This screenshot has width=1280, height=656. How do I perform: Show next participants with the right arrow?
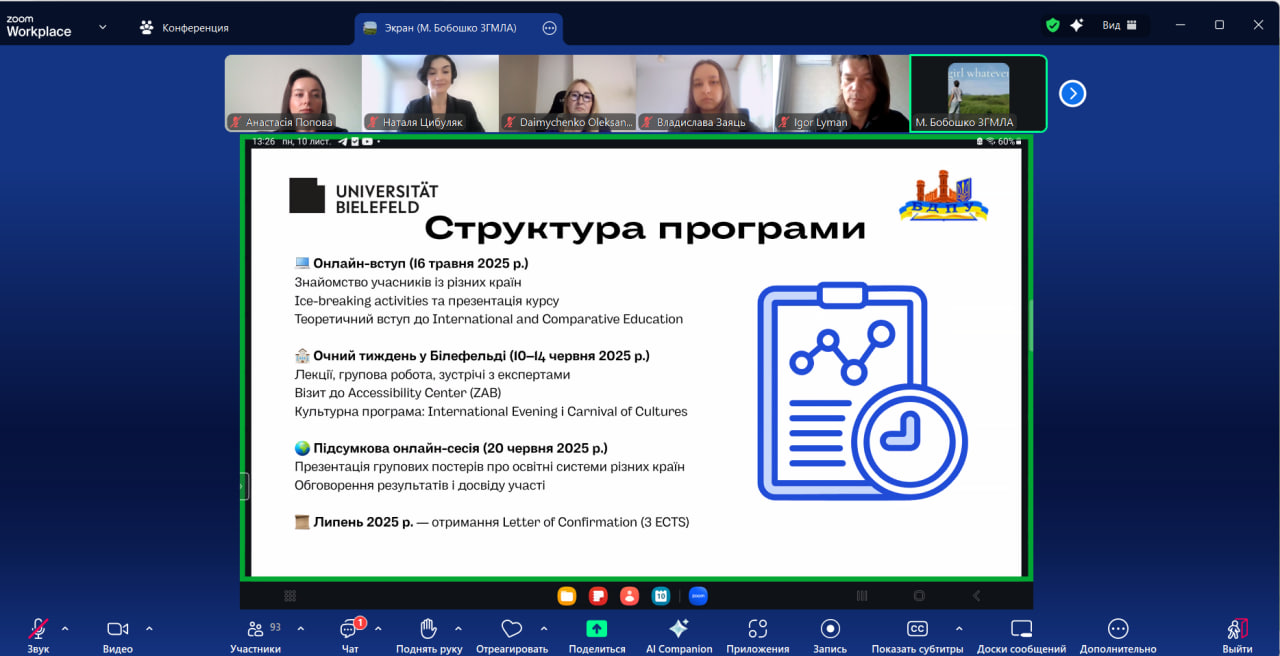tap(1072, 94)
